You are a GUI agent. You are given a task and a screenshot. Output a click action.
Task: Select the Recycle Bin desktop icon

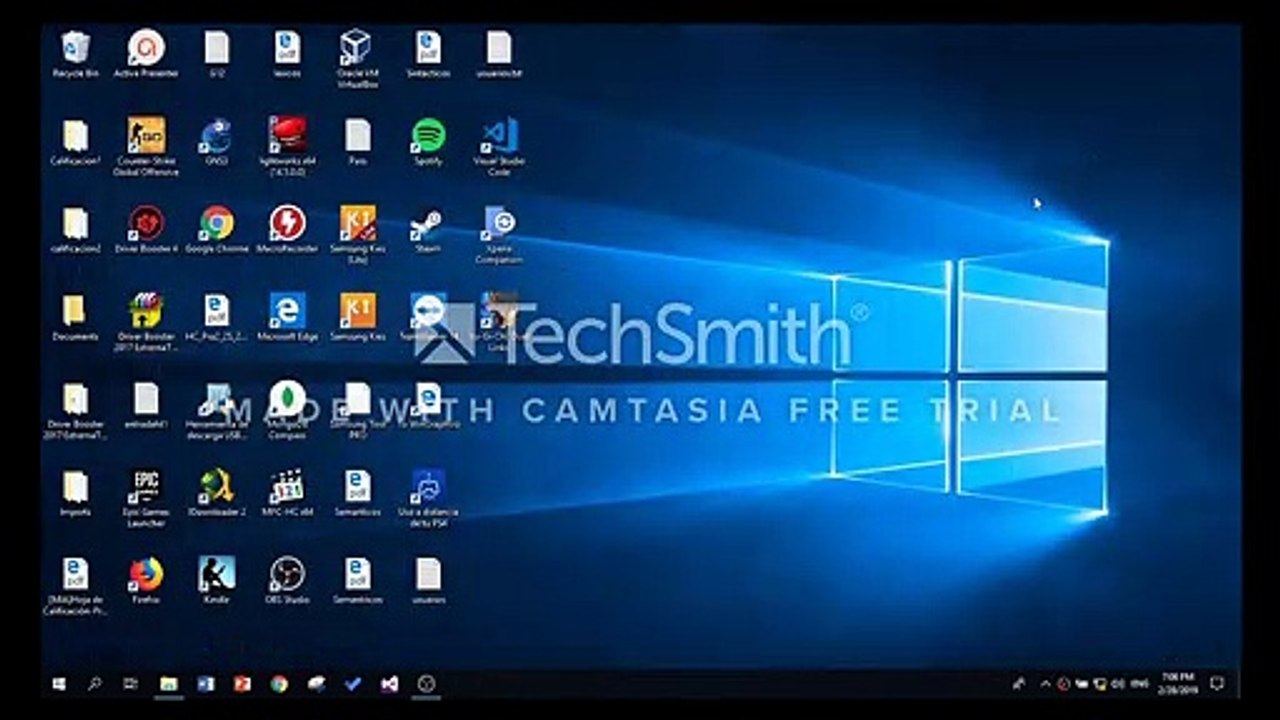pyautogui.click(x=75, y=54)
